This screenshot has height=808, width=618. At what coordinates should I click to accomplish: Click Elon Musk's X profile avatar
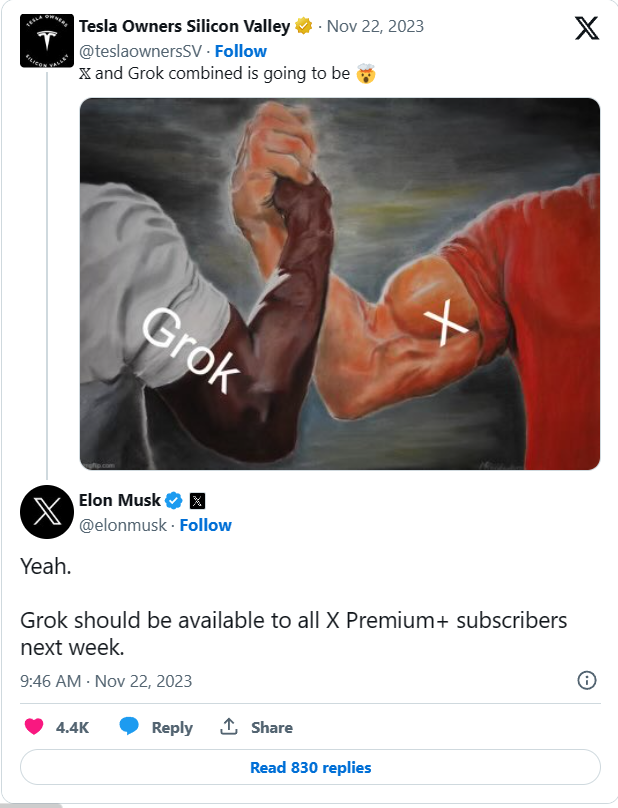[x=47, y=512]
